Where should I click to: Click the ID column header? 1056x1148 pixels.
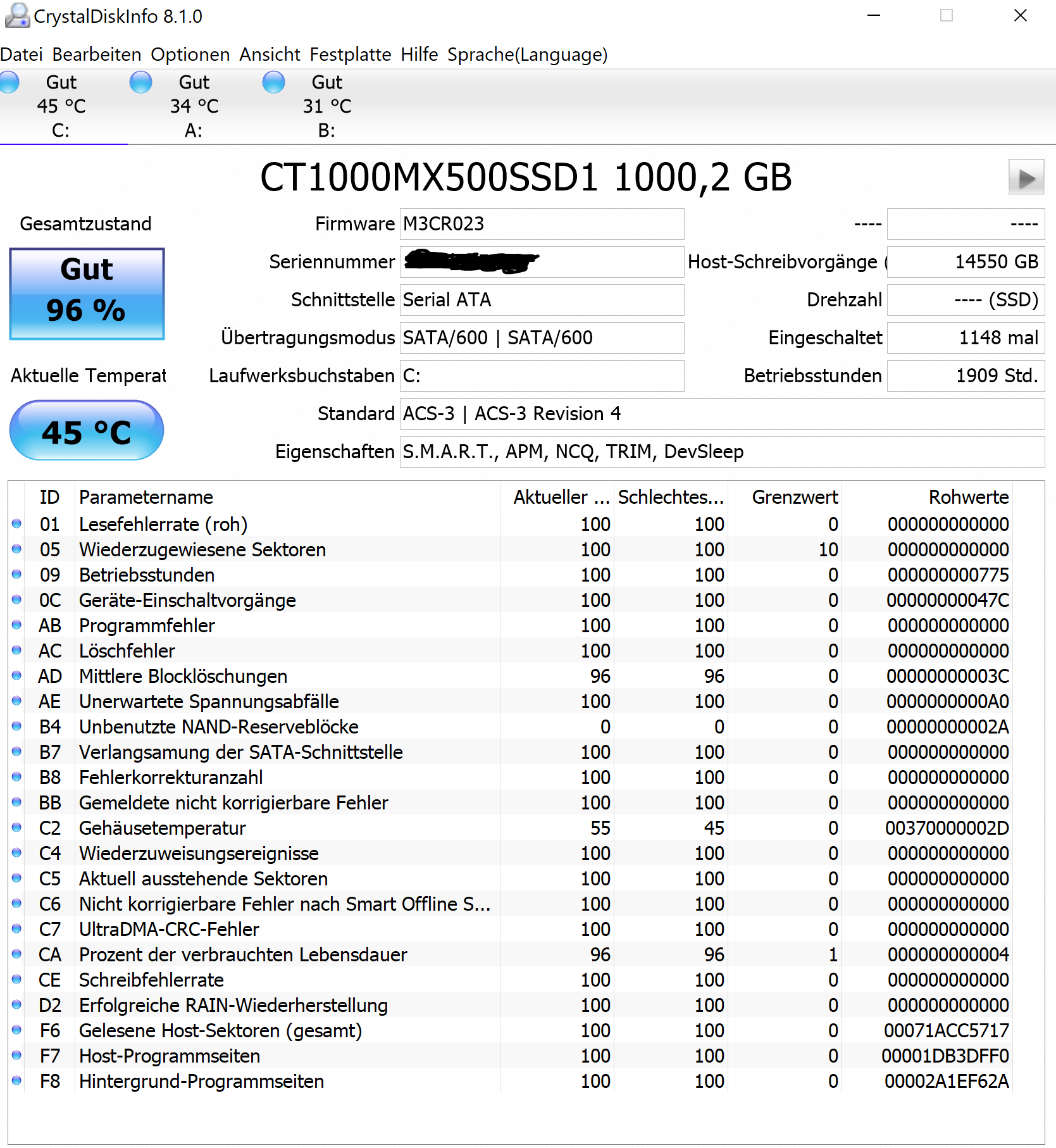point(49,497)
